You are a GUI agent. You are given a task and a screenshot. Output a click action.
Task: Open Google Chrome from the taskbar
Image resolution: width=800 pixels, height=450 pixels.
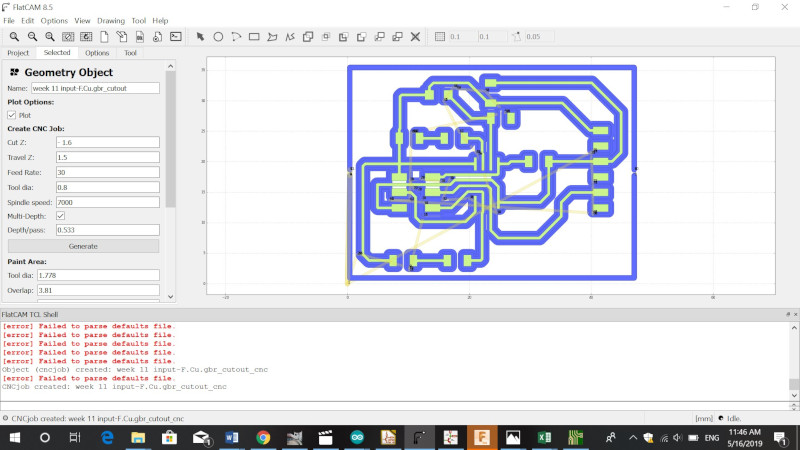click(263, 438)
